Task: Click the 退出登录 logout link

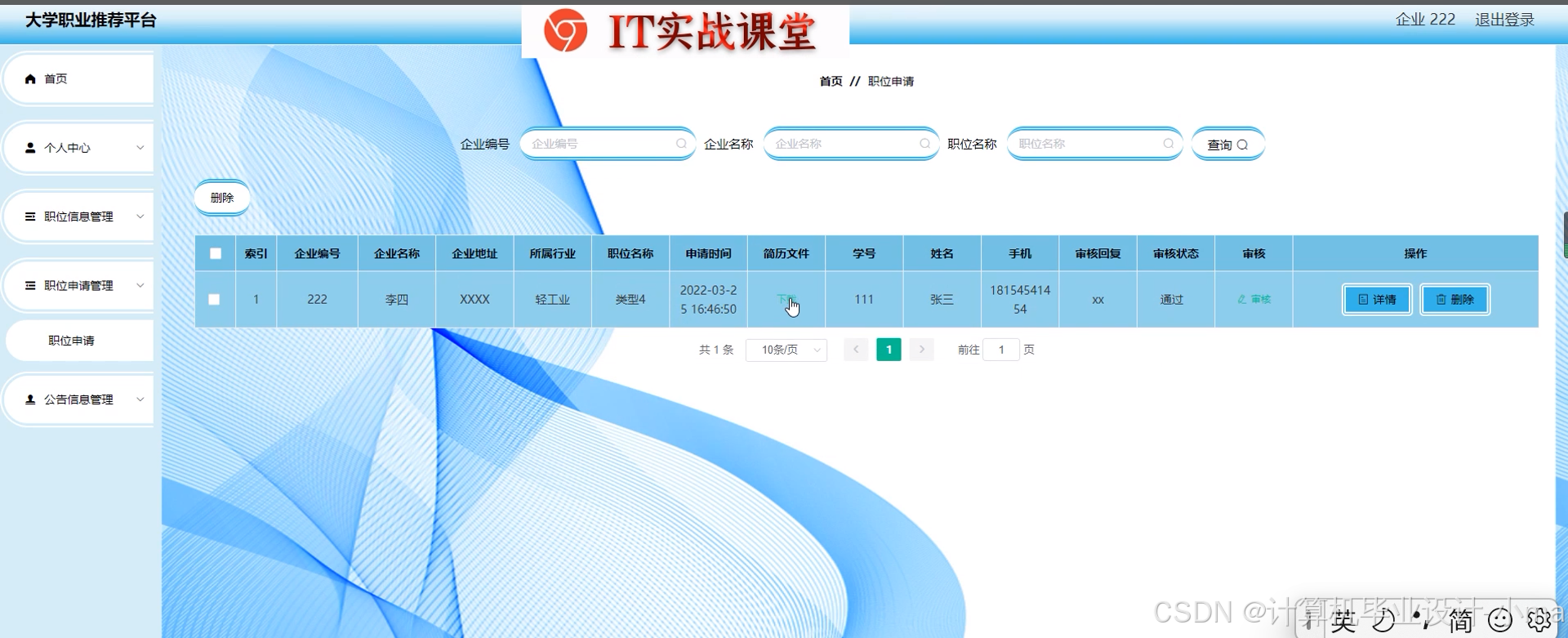Action: pyautogui.click(x=1504, y=20)
